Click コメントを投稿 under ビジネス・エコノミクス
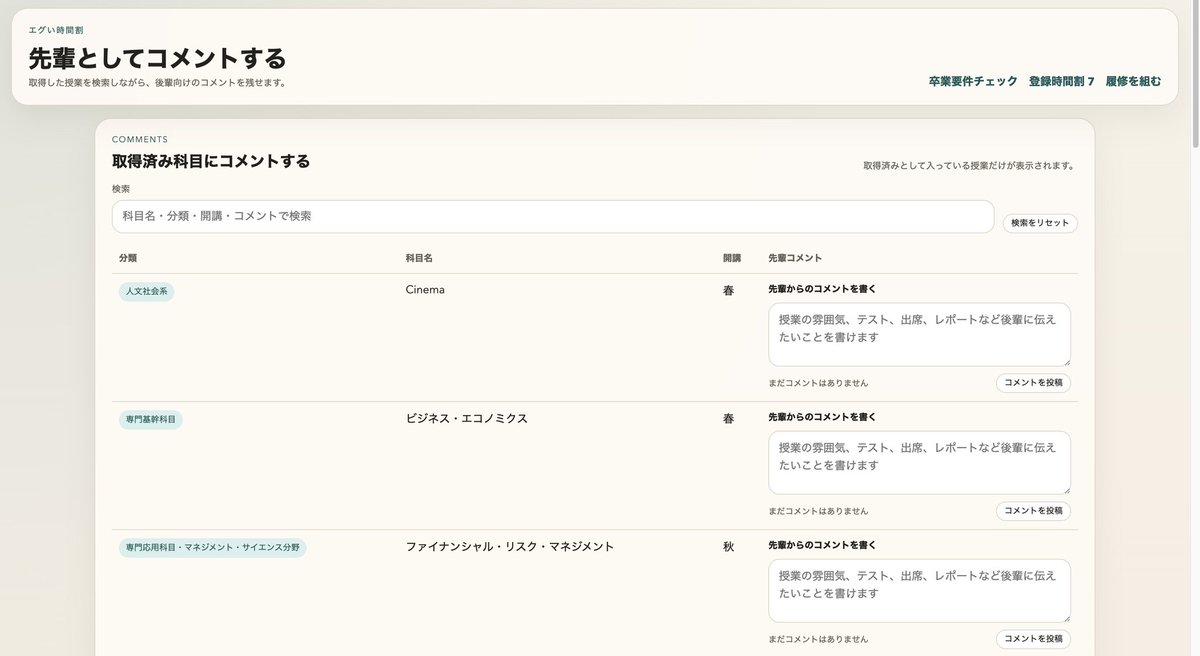This screenshot has height=656, width=1200. (1032, 510)
